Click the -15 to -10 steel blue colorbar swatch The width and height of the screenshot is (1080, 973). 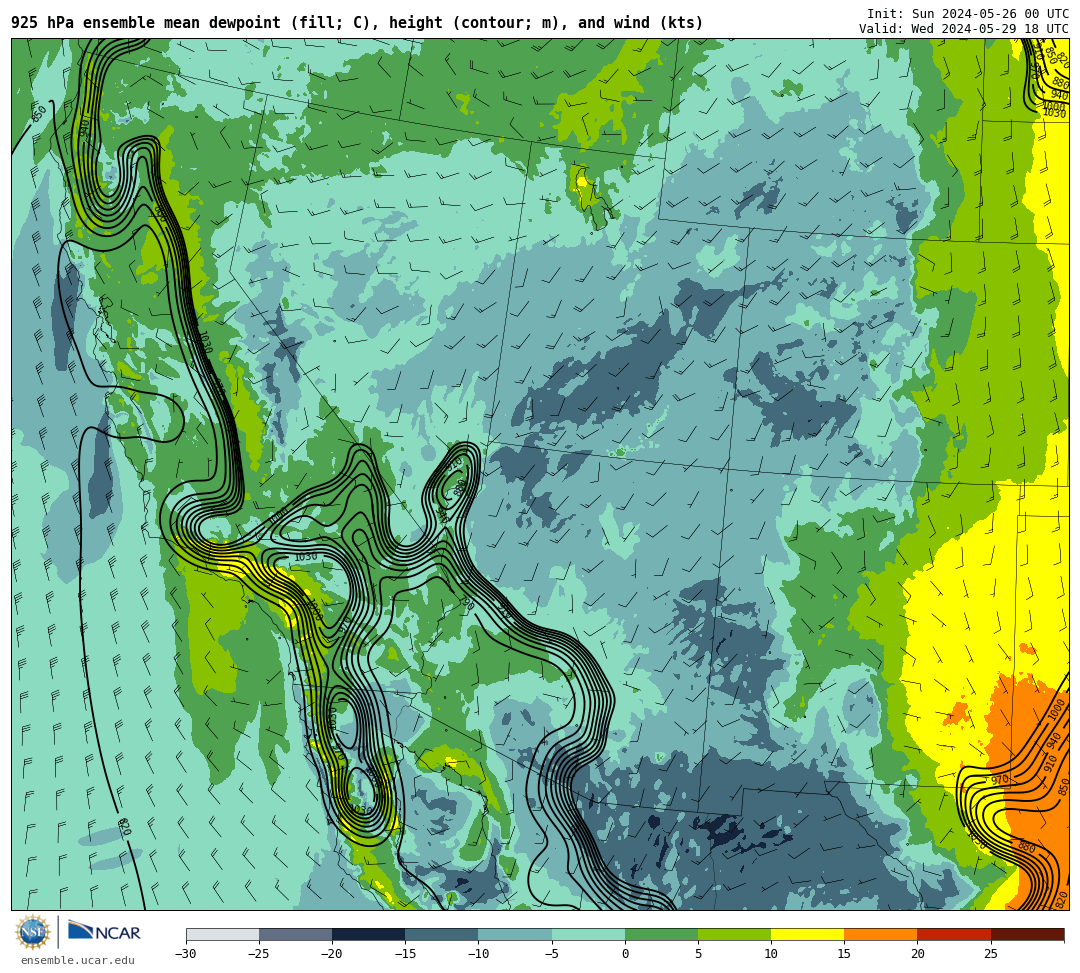tap(442, 934)
